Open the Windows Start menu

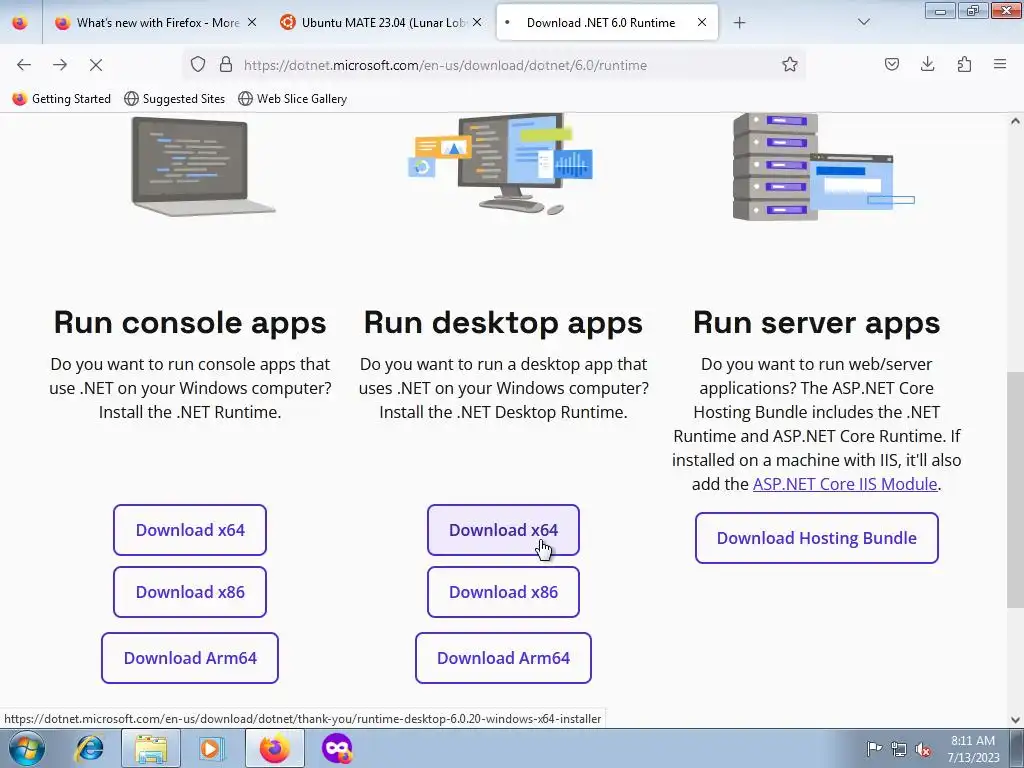27,748
